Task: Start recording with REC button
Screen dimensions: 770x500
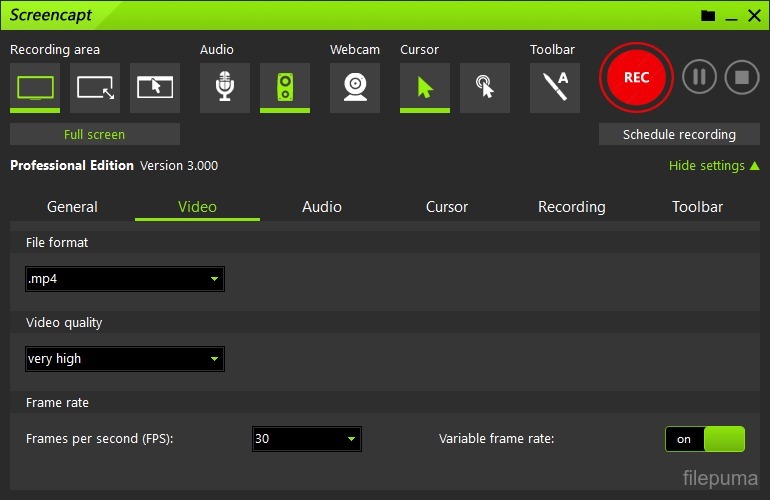Action: pyautogui.click(x=636, y=77)
